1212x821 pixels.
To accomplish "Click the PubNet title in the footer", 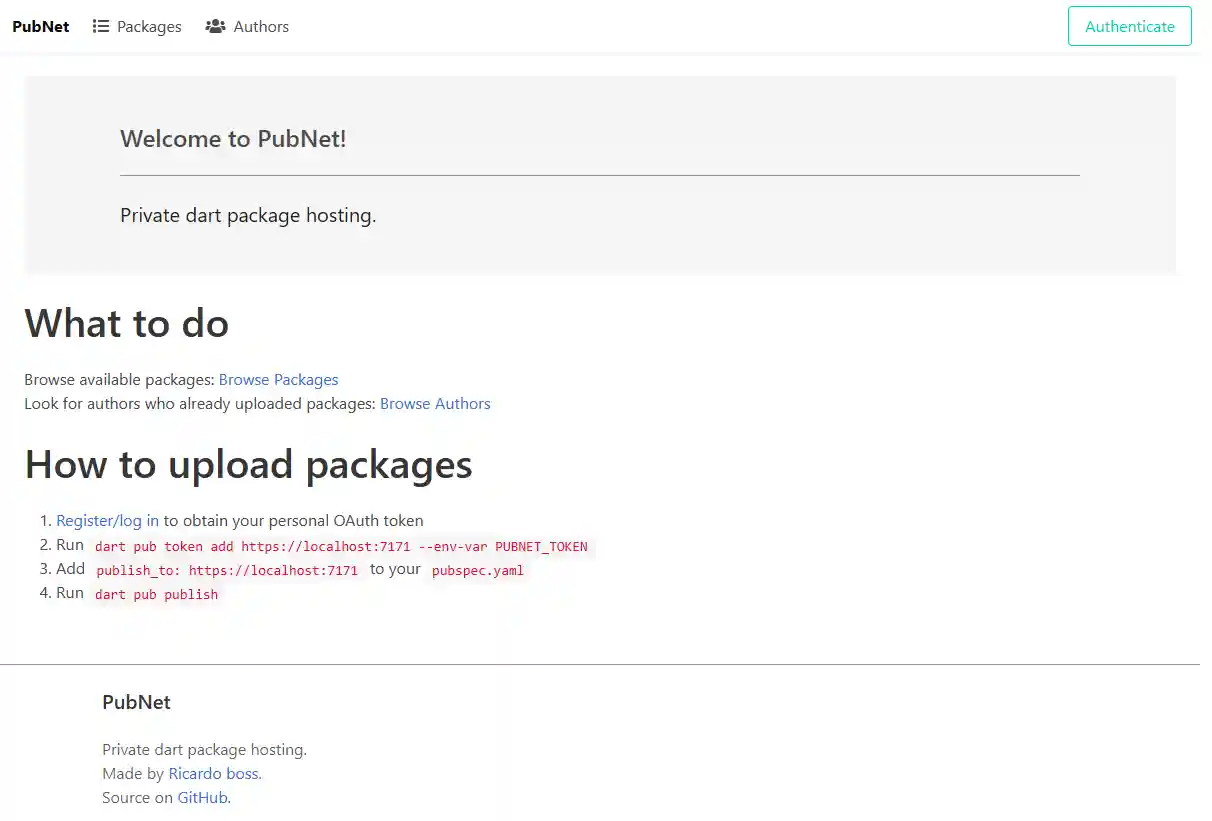I will pos(136,702).
